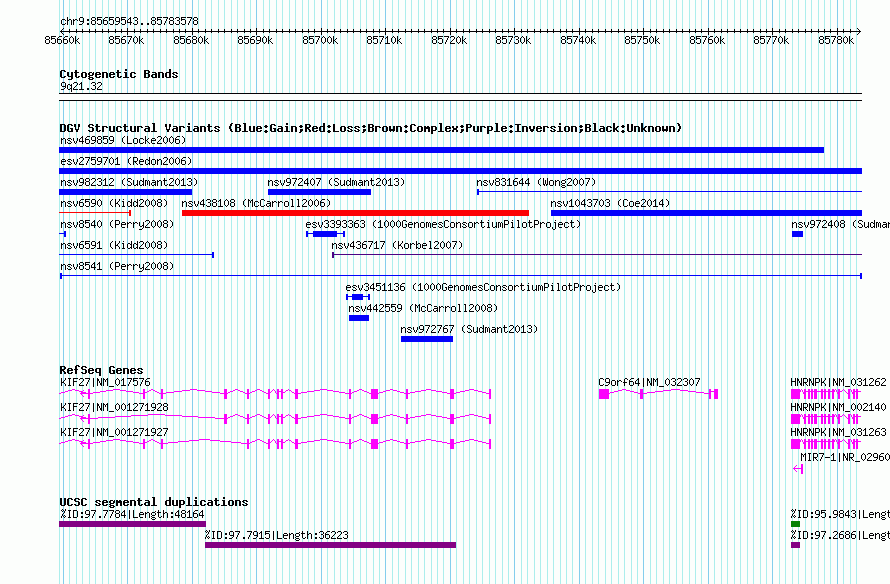890x584 pixels.
Task: Click the HNRNPK|NM_031263 transcript label
Action: pos(838,432)
